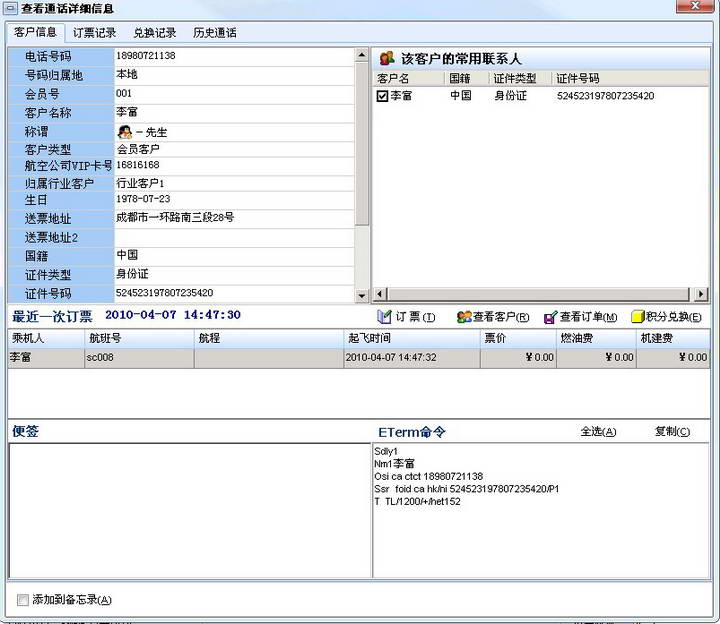Click the yellow 积分兑换 icon
The image size is (720, 624).
pyautogui.click(x=637, y=317)
